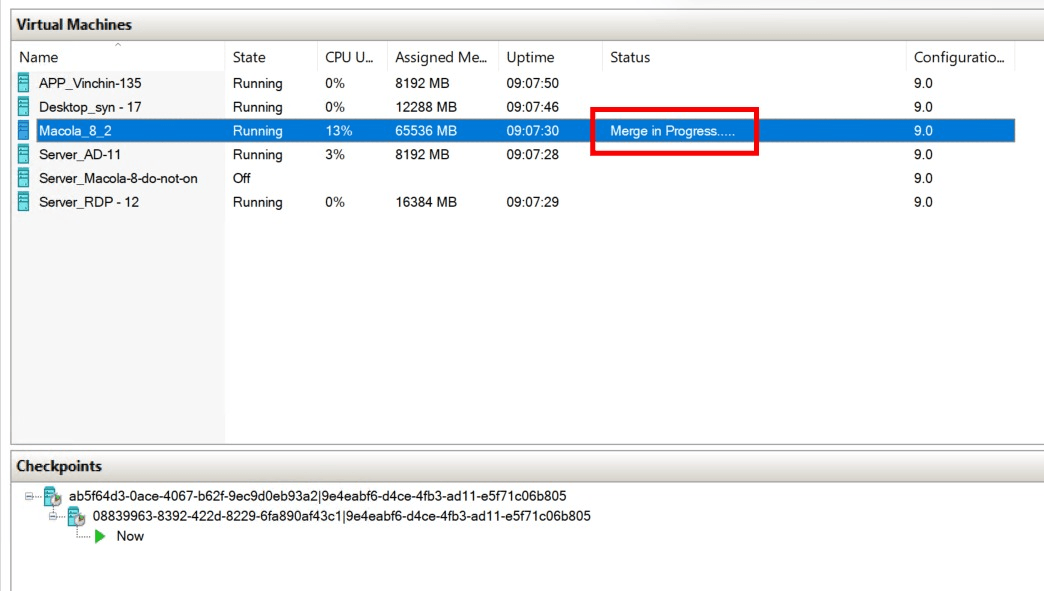Sort by the Status column header
The image size is (1044, 591).
[x=754, y=57]
